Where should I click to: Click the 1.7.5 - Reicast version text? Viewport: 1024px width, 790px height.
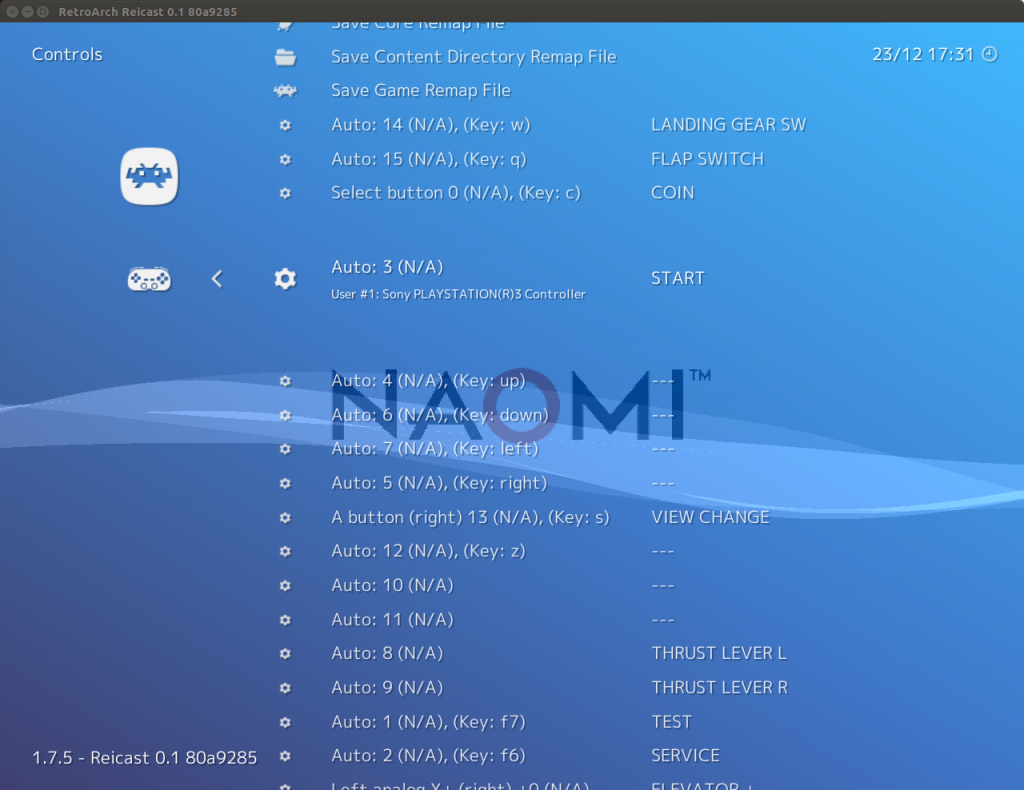(144, 758)
